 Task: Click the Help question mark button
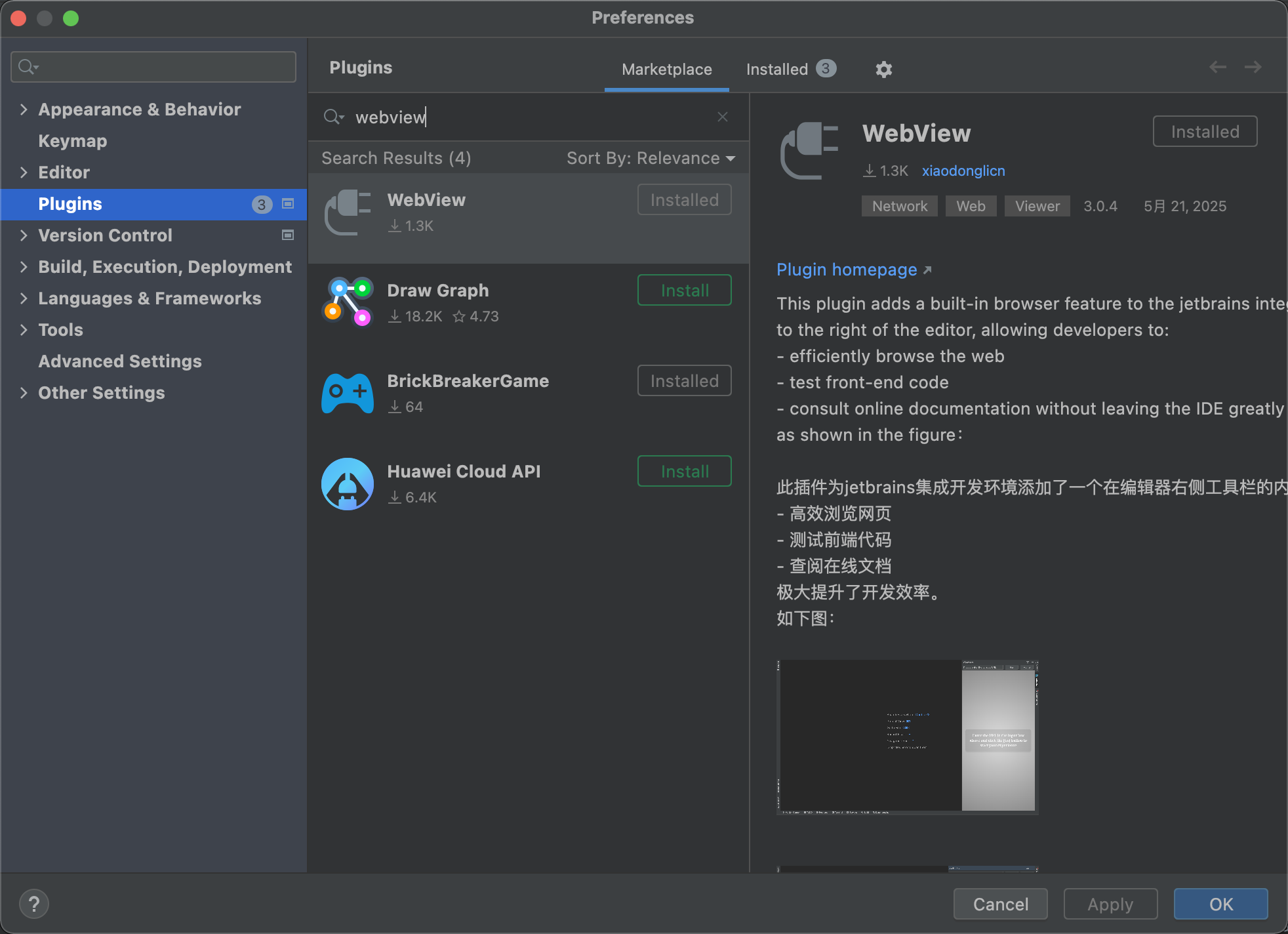pos(34,904)
